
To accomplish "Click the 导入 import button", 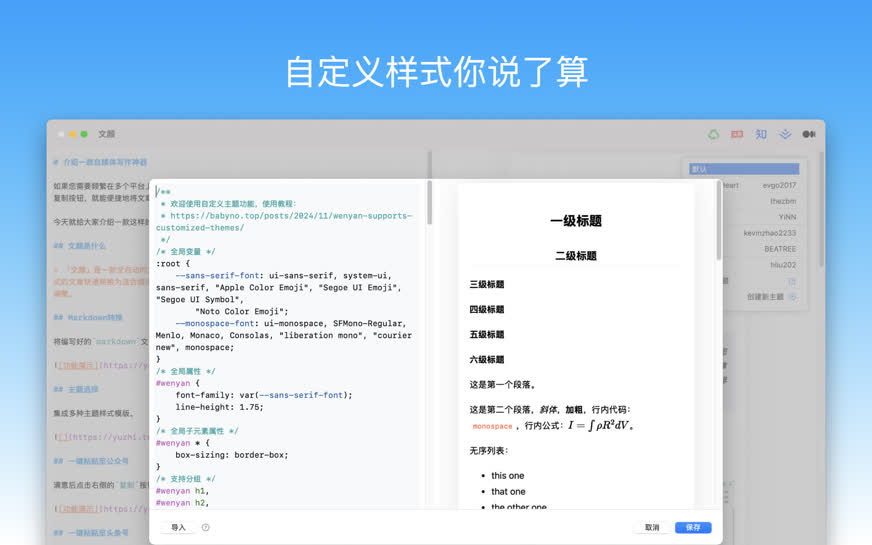I will [178, 527].
